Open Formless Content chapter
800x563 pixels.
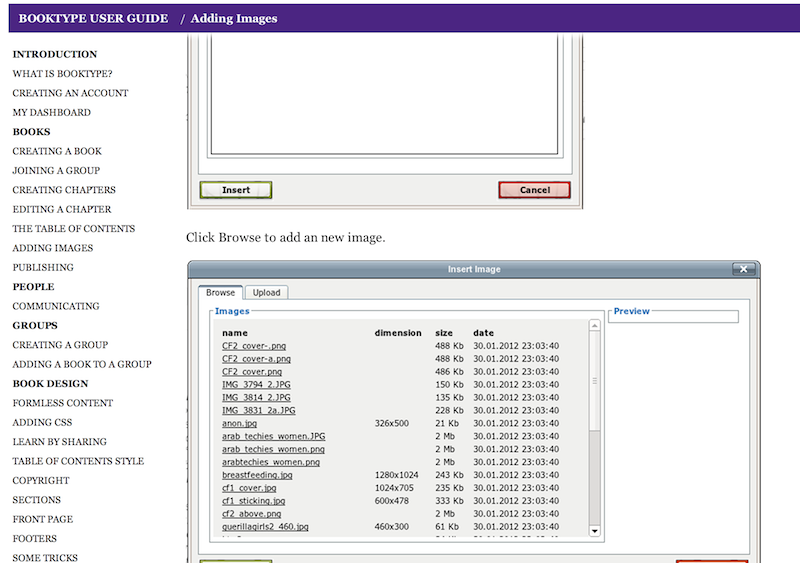tap(62, 403)
